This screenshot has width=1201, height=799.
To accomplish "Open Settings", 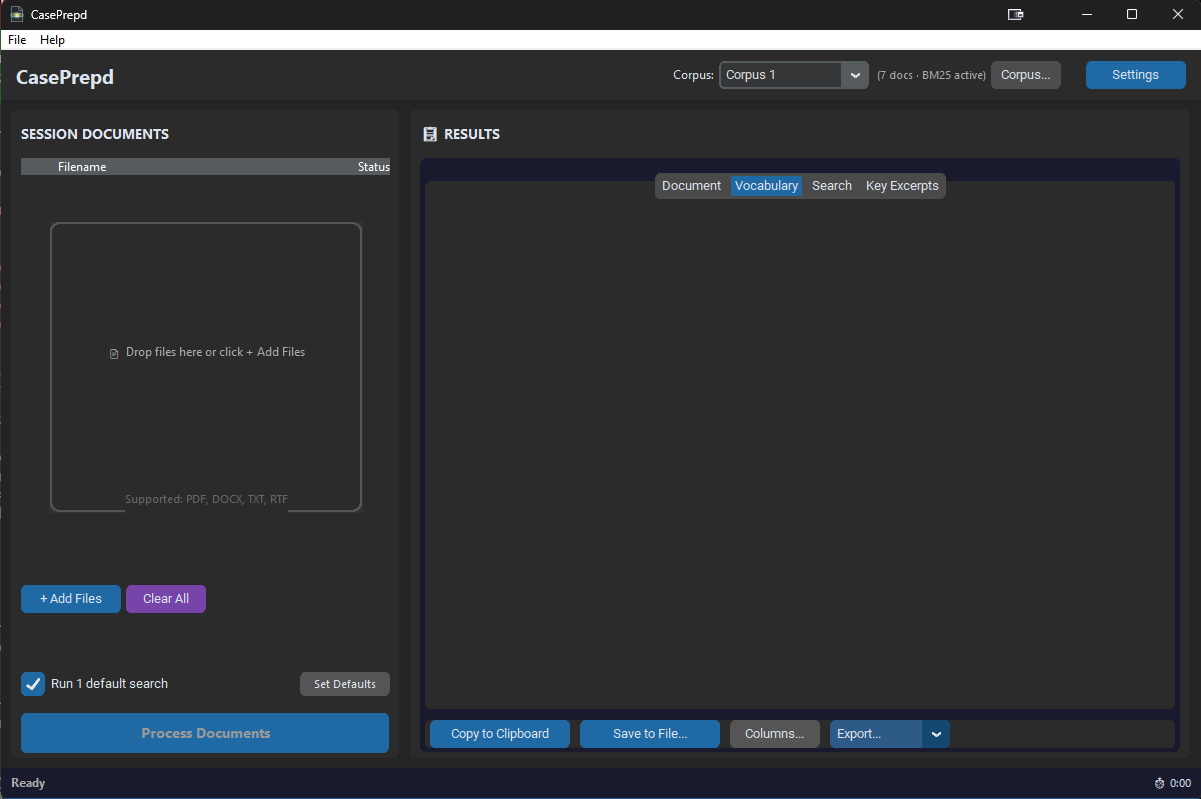I will point(1135,74).
